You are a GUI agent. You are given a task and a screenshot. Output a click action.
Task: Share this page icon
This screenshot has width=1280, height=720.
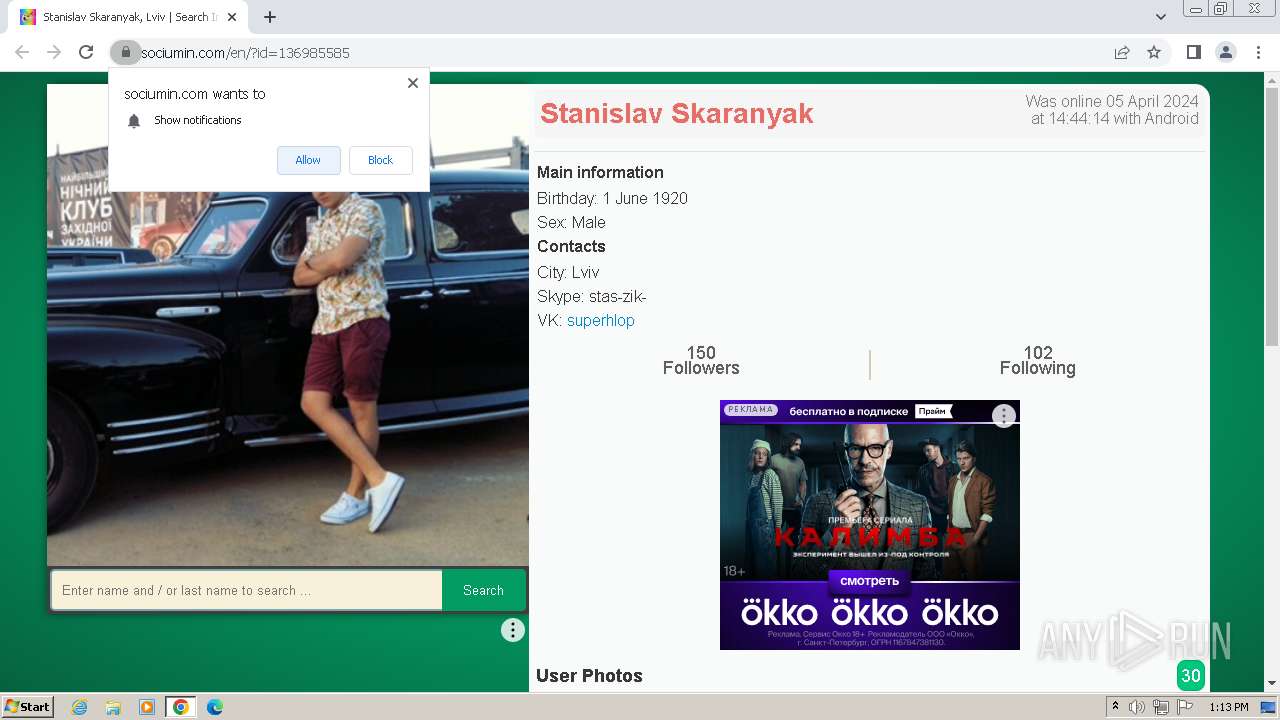pos(1122,53)
